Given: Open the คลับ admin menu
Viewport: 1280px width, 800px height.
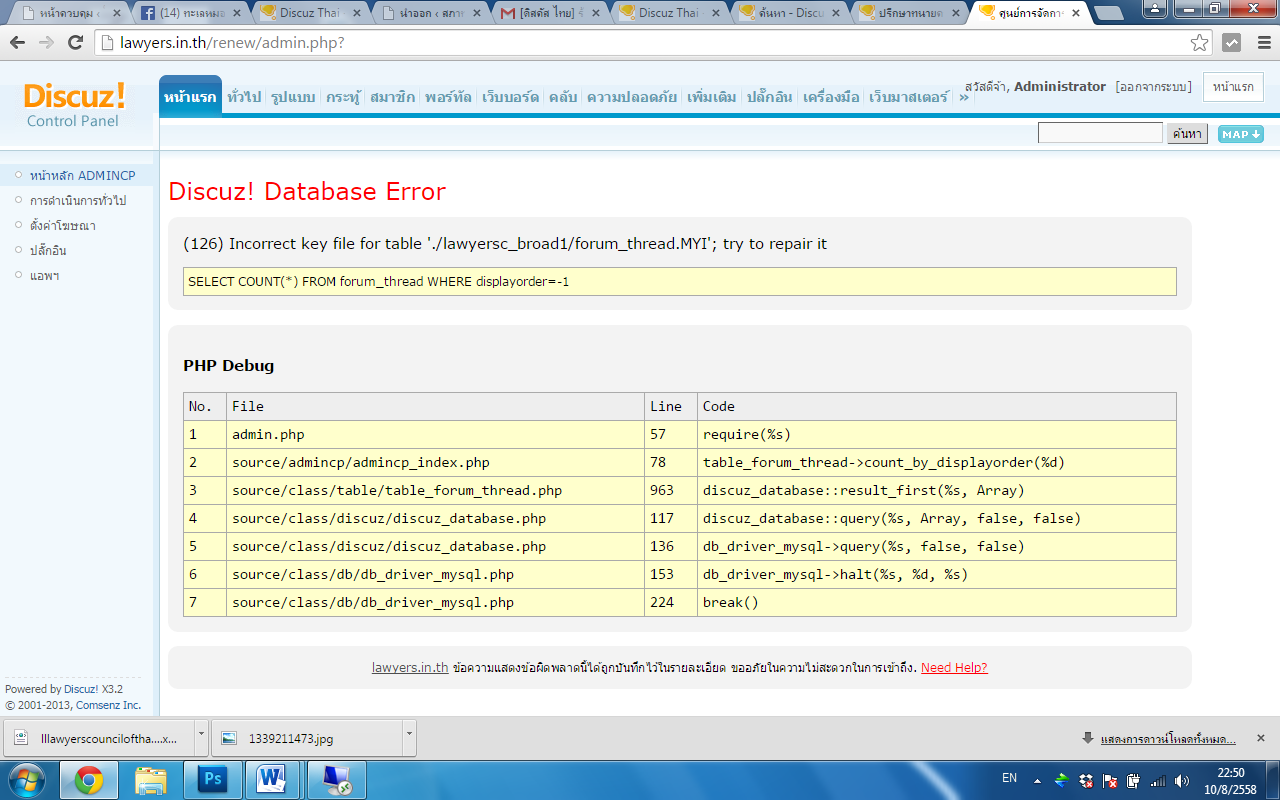Looking at the screenshot, I should 563,97.
